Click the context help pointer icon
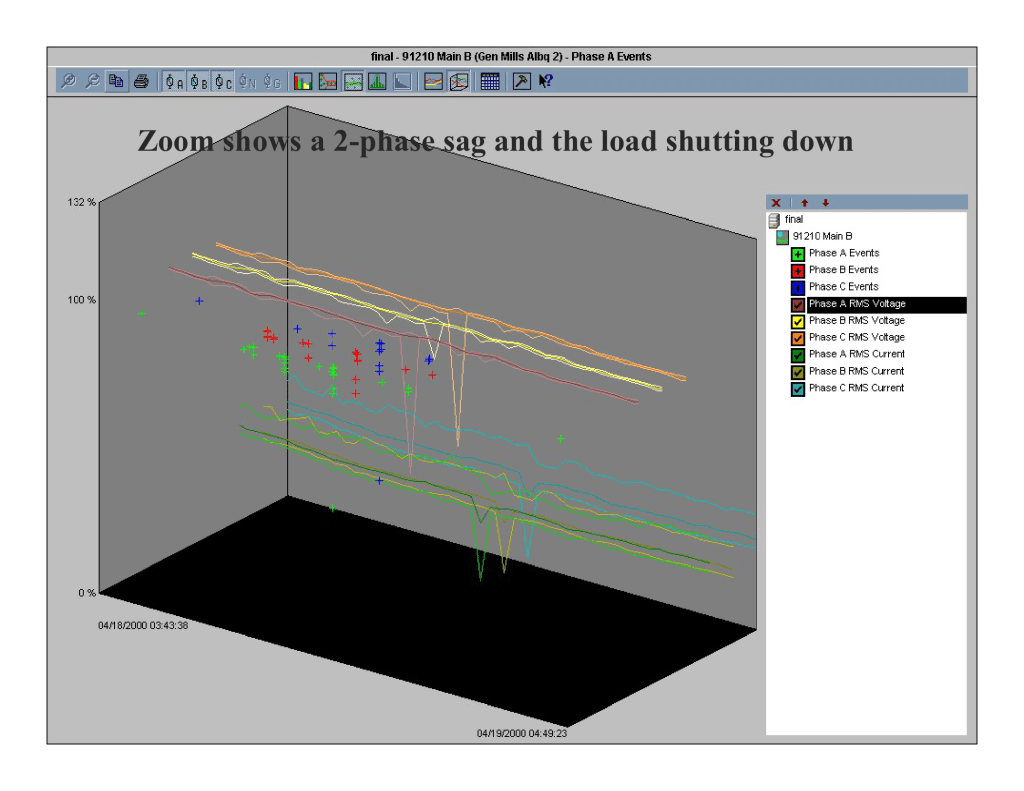Viewport: 1024px width, 791px height. coord(546,82)
